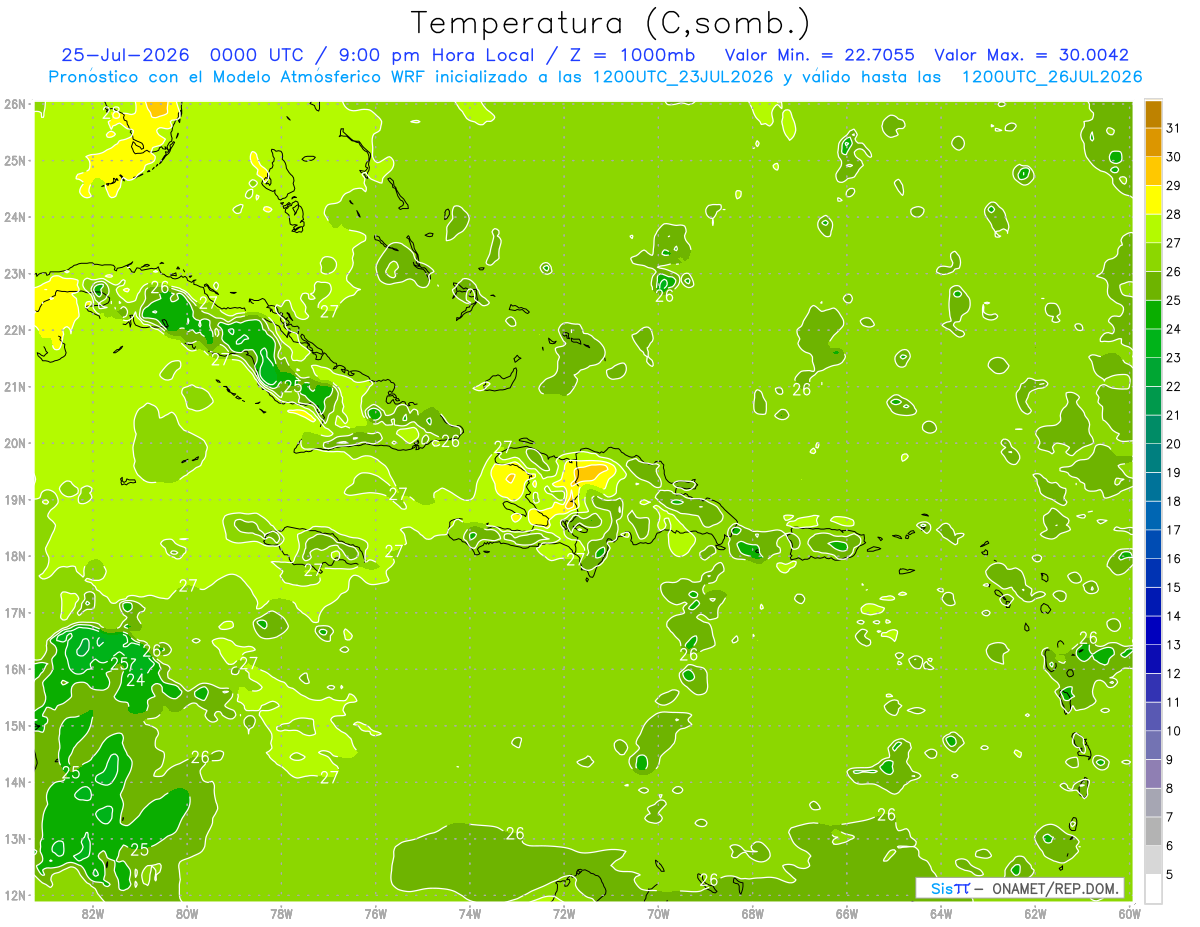Select the date text "25-Jul-2026"

(126, 55)
